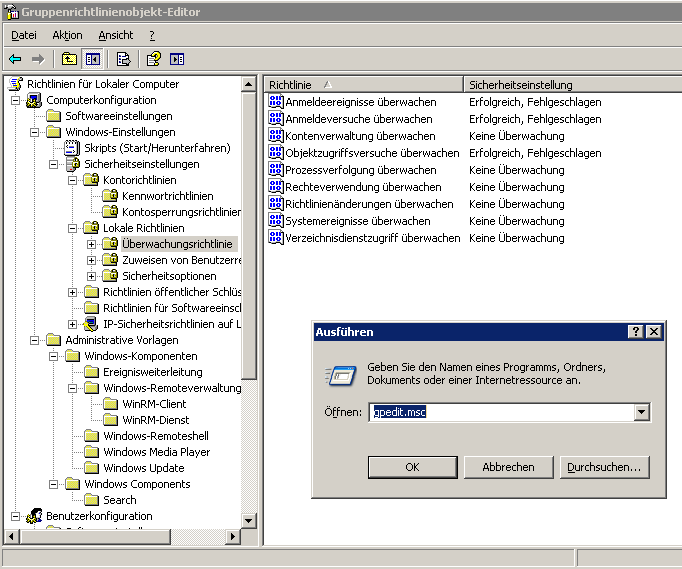Viewport: 682px width, 569px height.
Task: Select the Verzeichnisdienstzugriff überwachen policy icon
Action: coord(276,237)
